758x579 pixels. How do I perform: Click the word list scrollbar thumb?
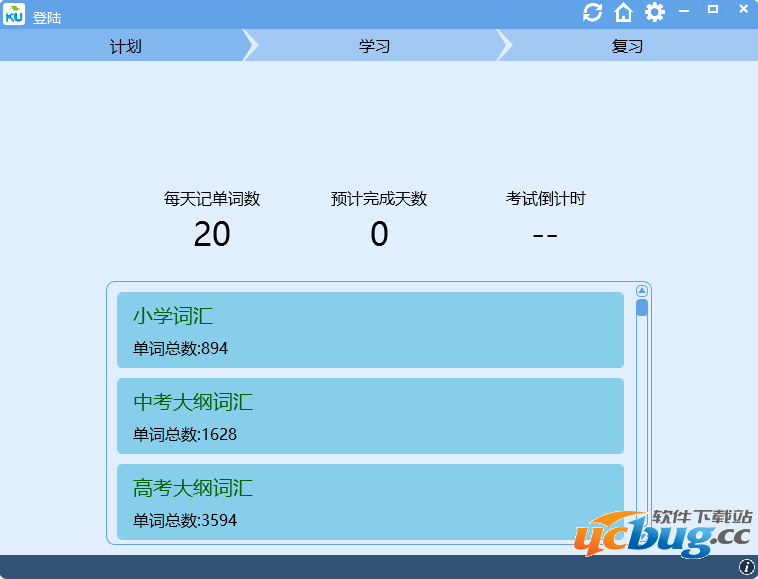pos(642,308)
